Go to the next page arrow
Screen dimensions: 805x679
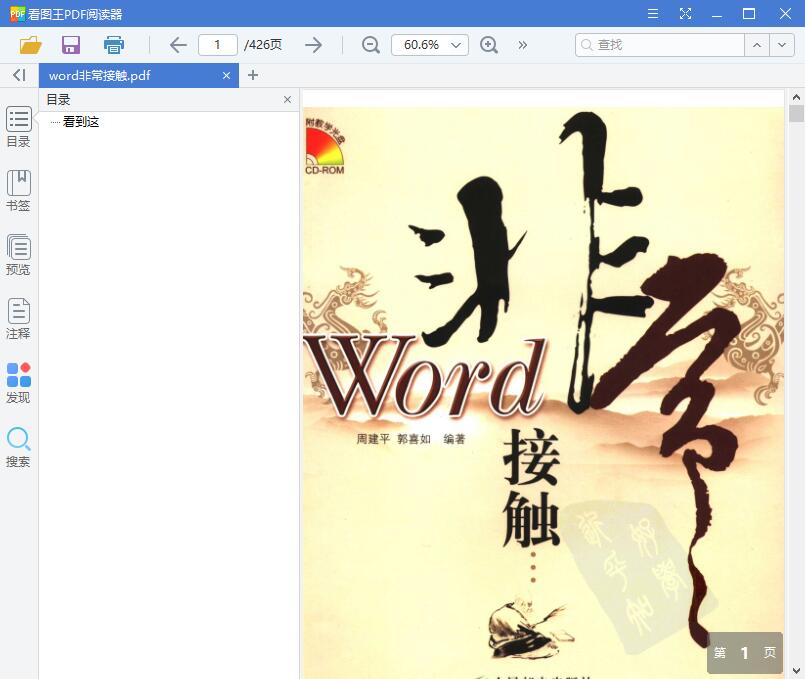point(313,45)
